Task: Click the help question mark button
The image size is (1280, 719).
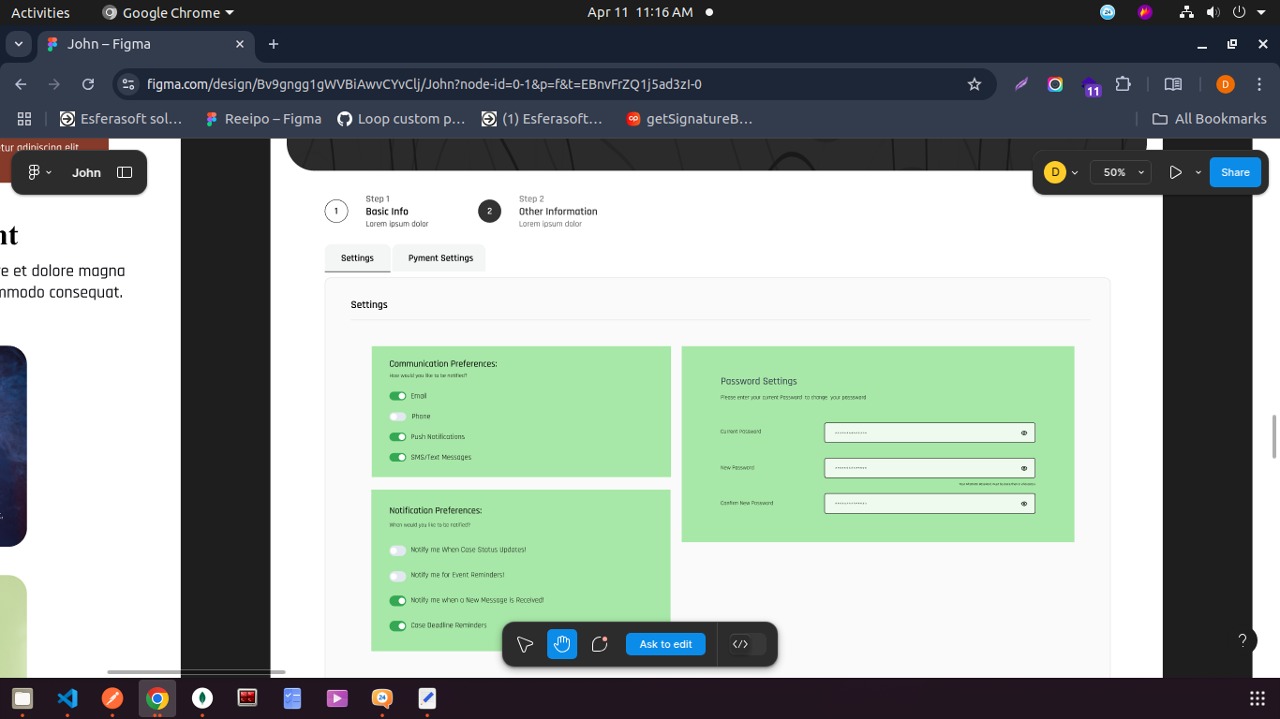Action: 1242,640
